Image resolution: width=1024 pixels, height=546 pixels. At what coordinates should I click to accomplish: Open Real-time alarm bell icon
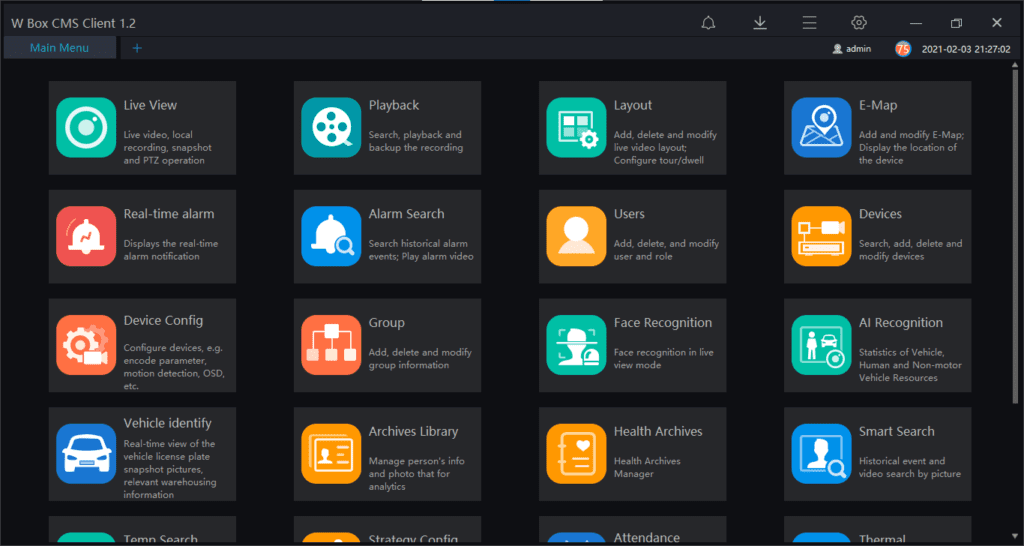(x=86, y=236)
